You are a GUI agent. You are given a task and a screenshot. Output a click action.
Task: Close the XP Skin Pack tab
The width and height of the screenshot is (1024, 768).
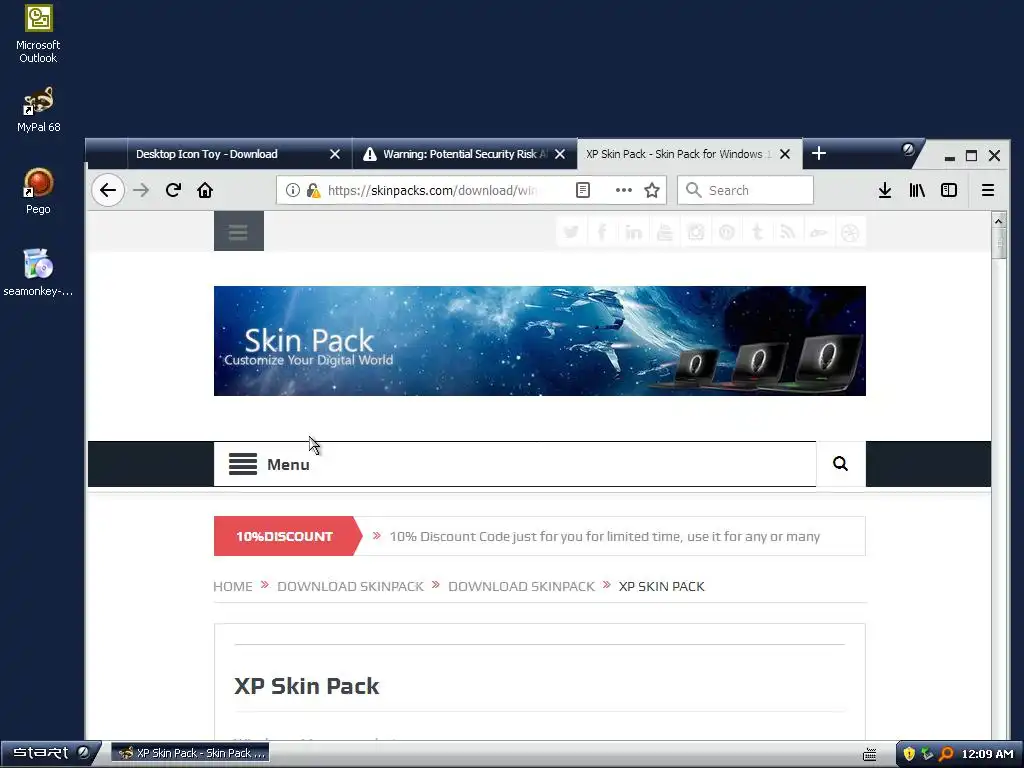pyautogui.click(x=785, y=154)
